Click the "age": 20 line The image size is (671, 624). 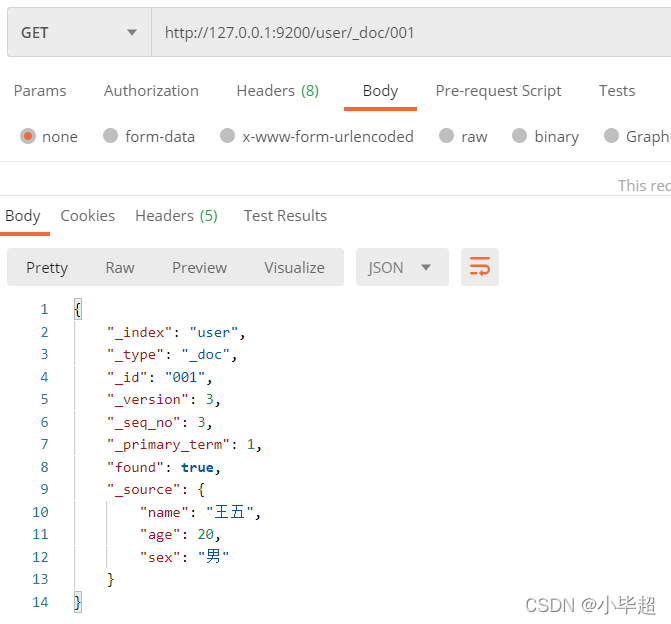(180, 535)
